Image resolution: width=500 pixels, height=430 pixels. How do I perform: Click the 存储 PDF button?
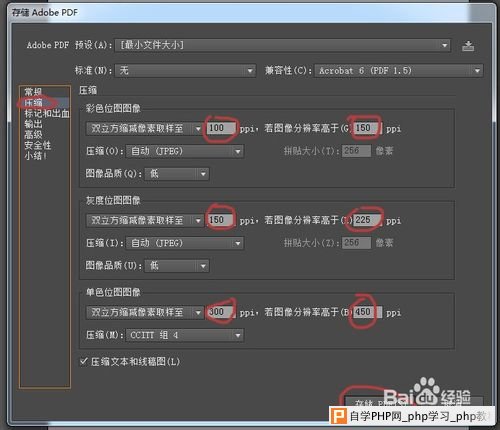pos(378,402)
